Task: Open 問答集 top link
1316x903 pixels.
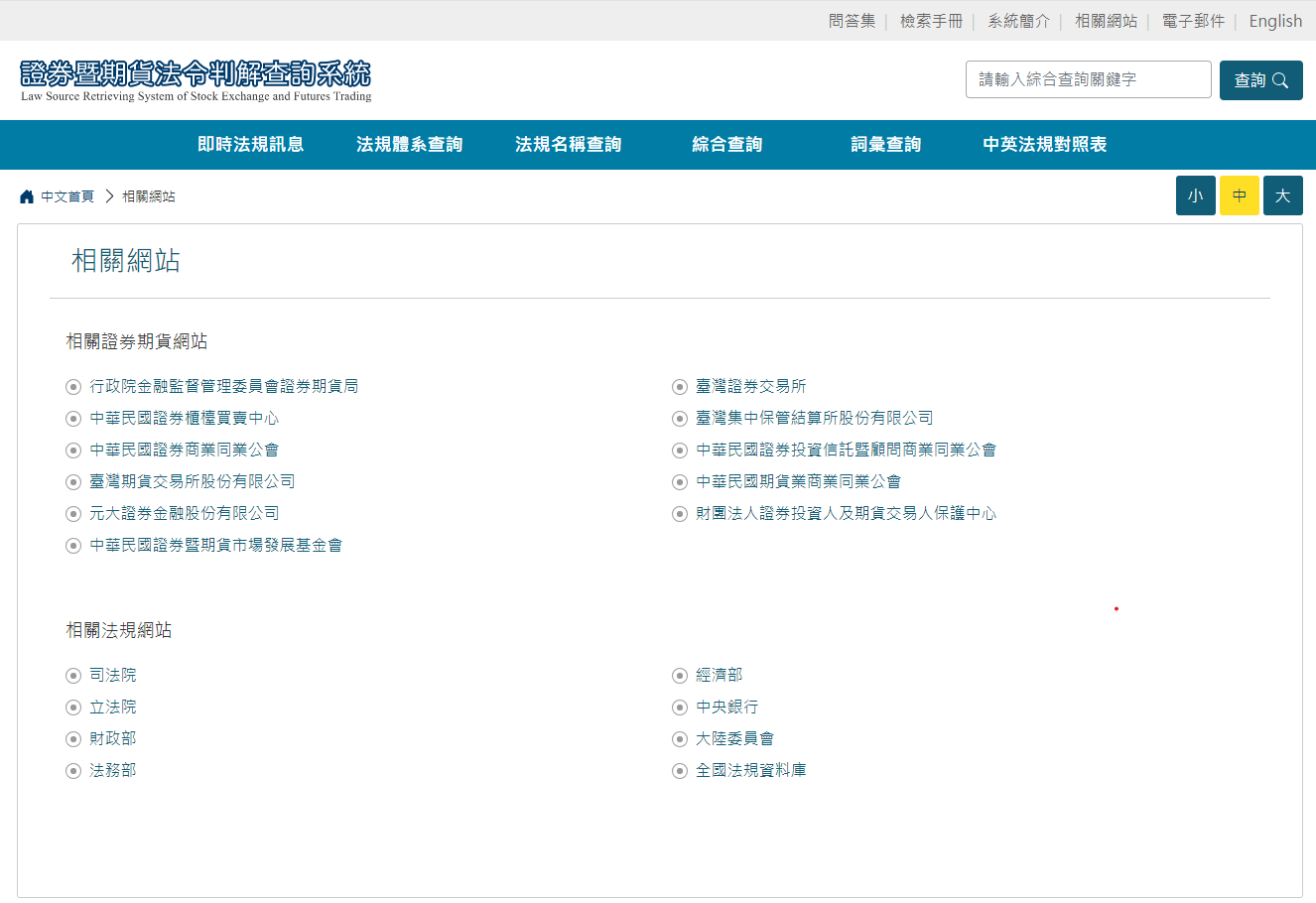Action: 852,21
